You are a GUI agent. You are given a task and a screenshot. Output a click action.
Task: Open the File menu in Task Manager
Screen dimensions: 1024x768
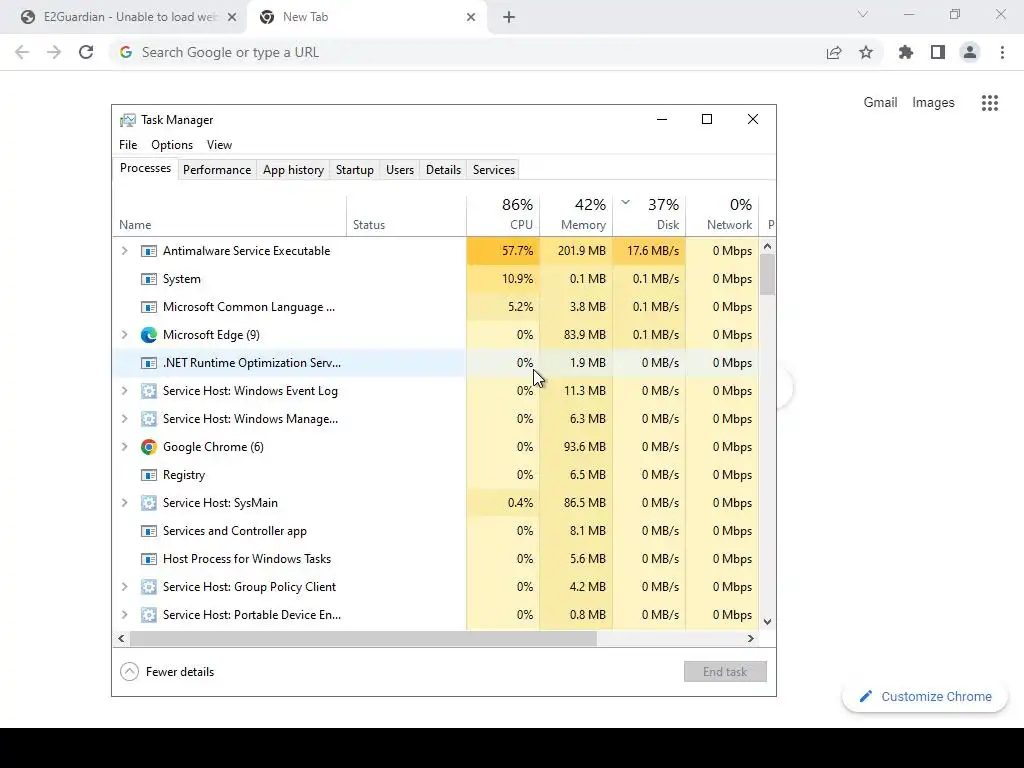click(128, 145)
